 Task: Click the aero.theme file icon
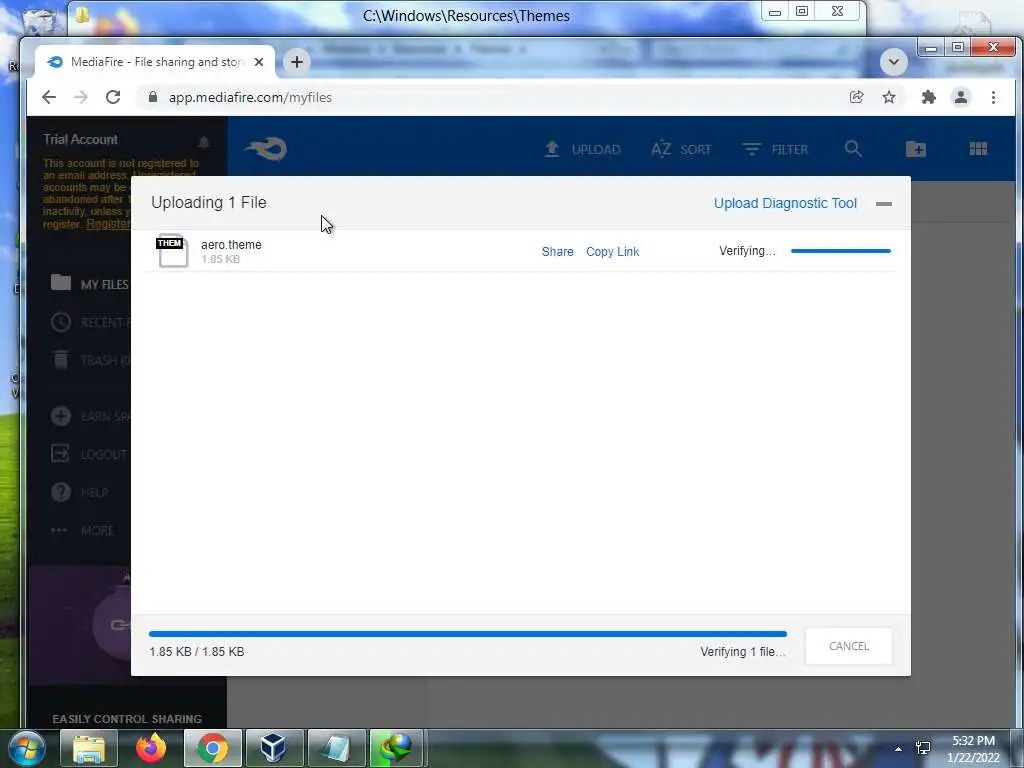tap(172, 251)
